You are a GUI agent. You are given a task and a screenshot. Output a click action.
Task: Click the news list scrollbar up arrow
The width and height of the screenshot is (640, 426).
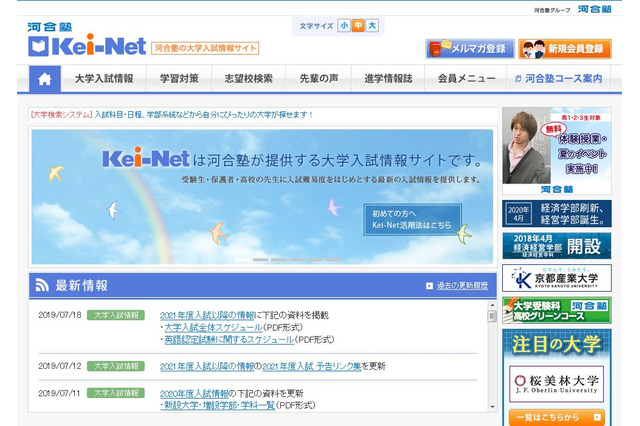click(492, 305)
